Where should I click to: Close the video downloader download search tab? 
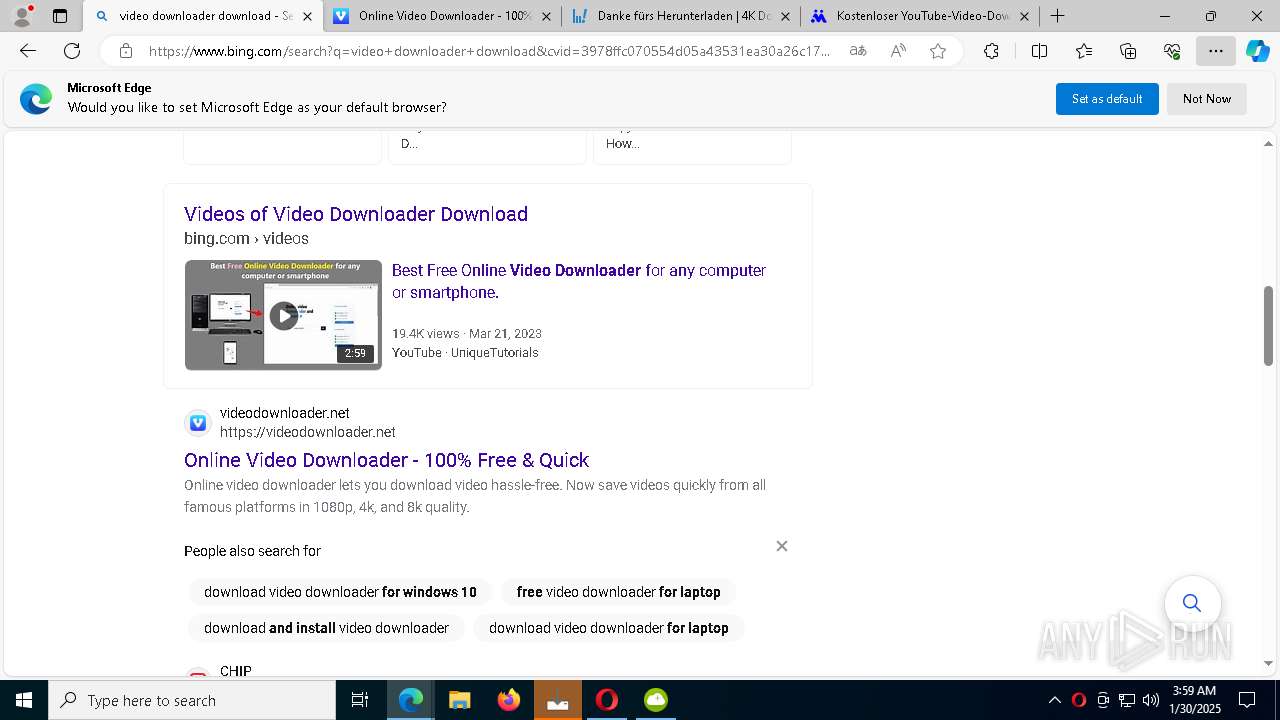pos(307,16)
